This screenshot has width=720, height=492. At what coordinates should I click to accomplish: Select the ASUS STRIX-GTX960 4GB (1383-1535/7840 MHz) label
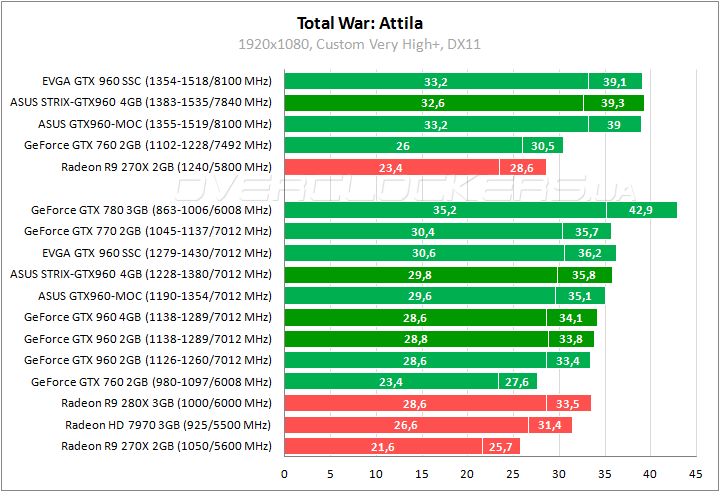[x=140, y=102]
